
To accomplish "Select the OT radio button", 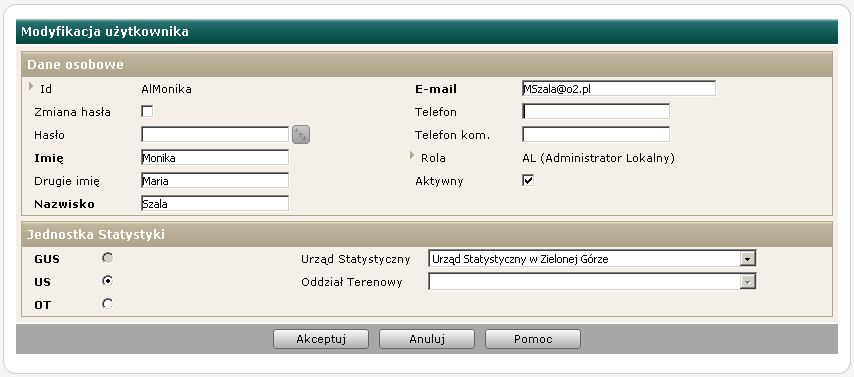I will click(x=107, y=304).
